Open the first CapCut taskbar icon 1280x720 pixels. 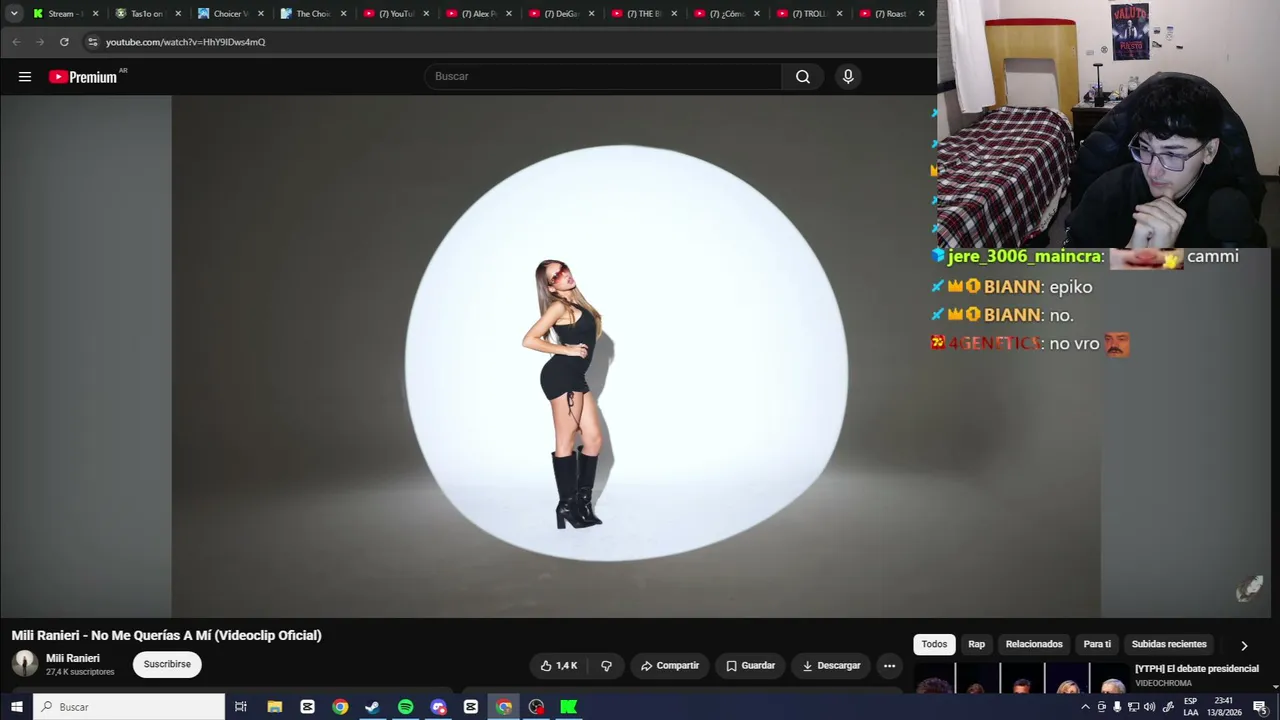pos(307,707)
